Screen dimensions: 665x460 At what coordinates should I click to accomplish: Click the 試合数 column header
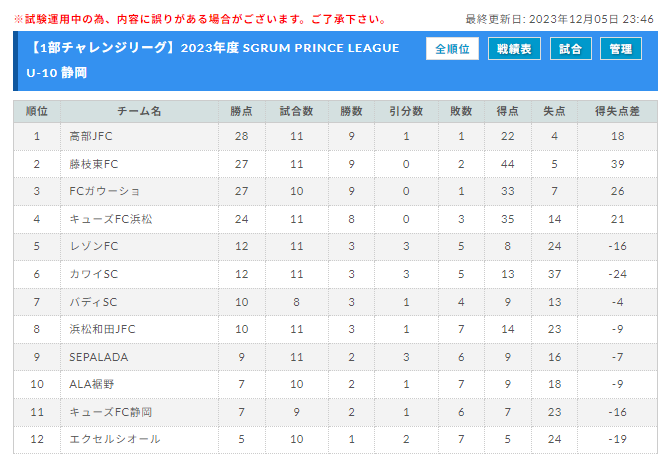(296, 112)
